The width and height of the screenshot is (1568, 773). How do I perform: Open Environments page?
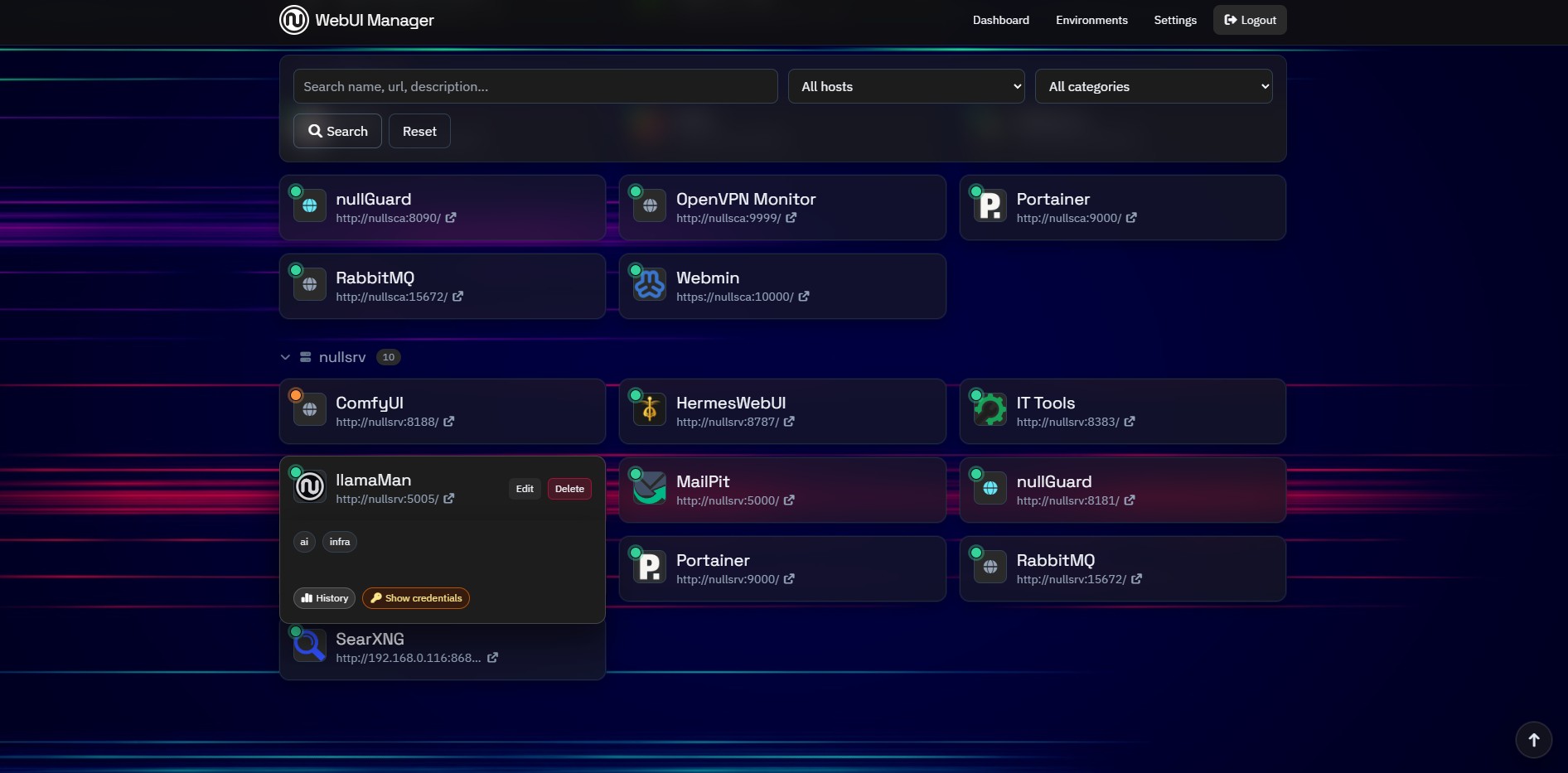pyautogui.click(x=1091, y=20)
